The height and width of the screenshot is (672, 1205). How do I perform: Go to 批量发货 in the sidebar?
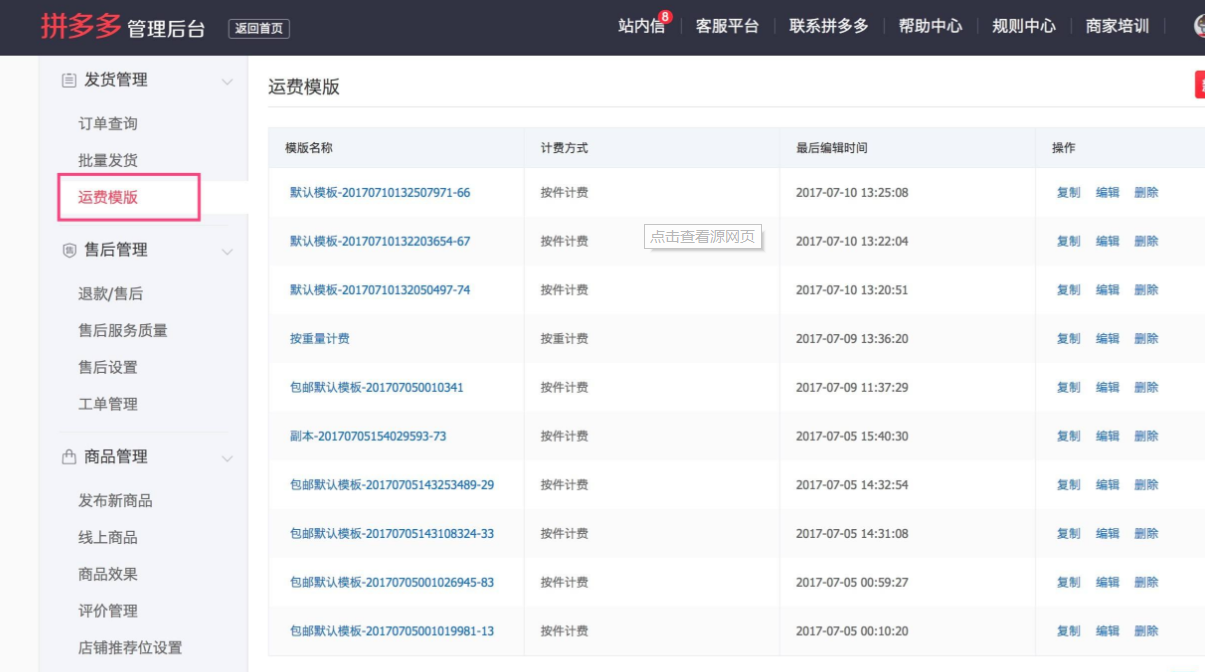point(108,160)
